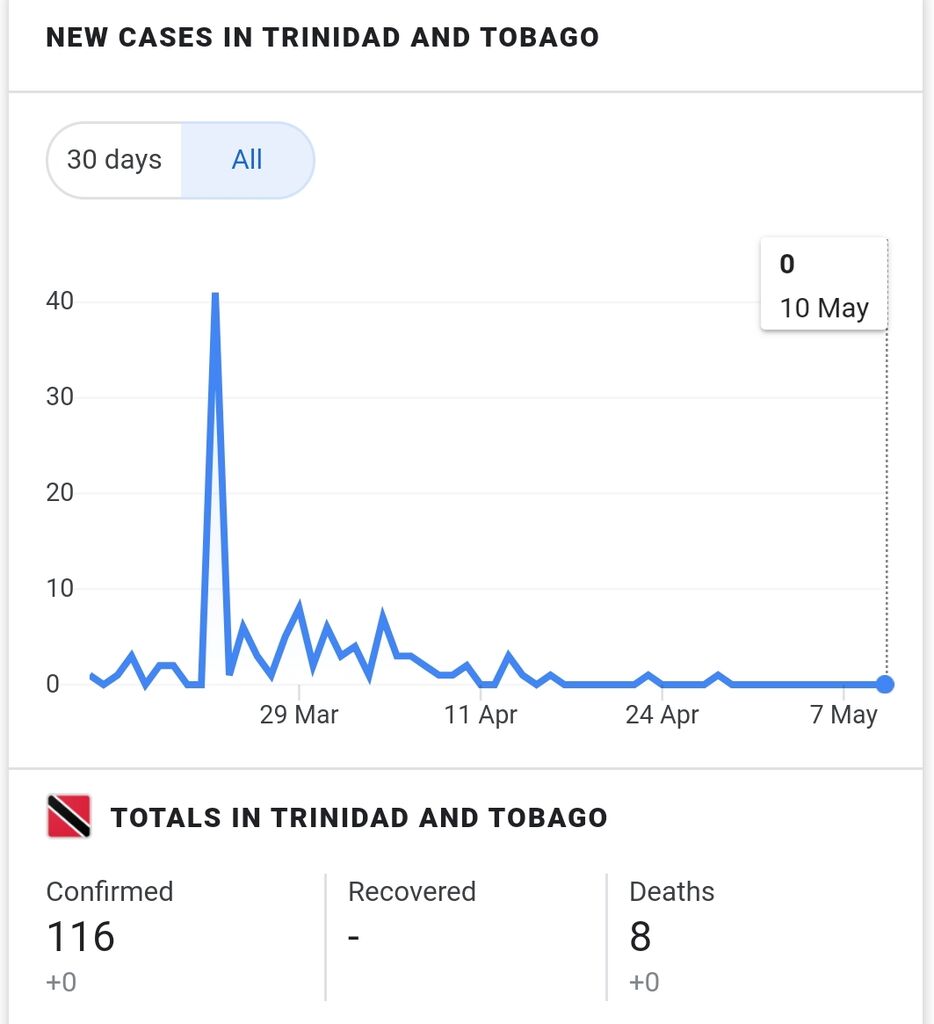Click the Recovered statistic label
Image resolution: width=934 pixels, height=1024 pixels.
[x=411, y=891]
